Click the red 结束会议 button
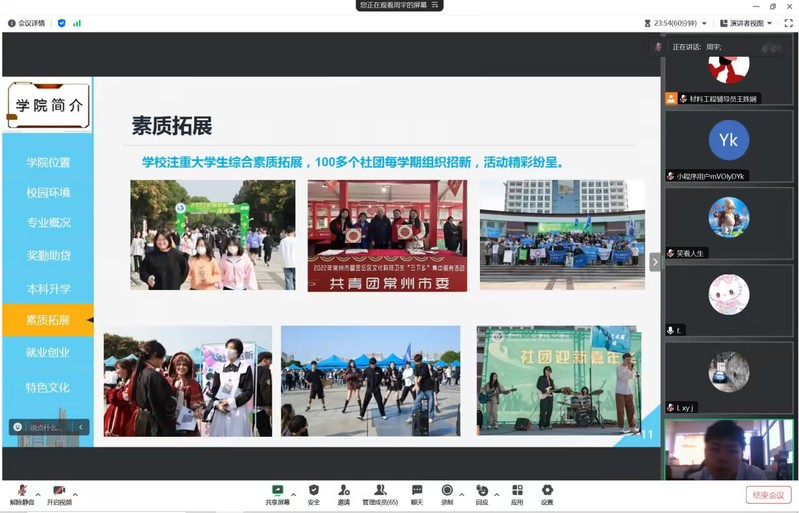The height and width of the screenshot is (513, 799). coord(769,495)
